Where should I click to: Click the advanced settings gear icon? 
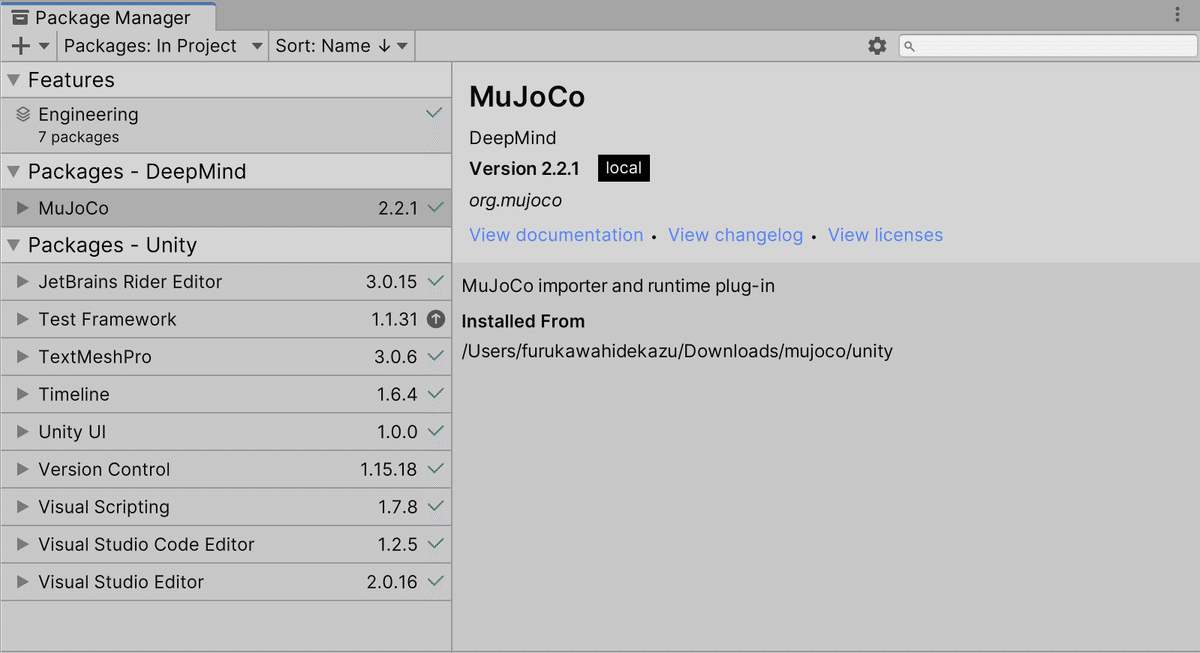(877, 45)
